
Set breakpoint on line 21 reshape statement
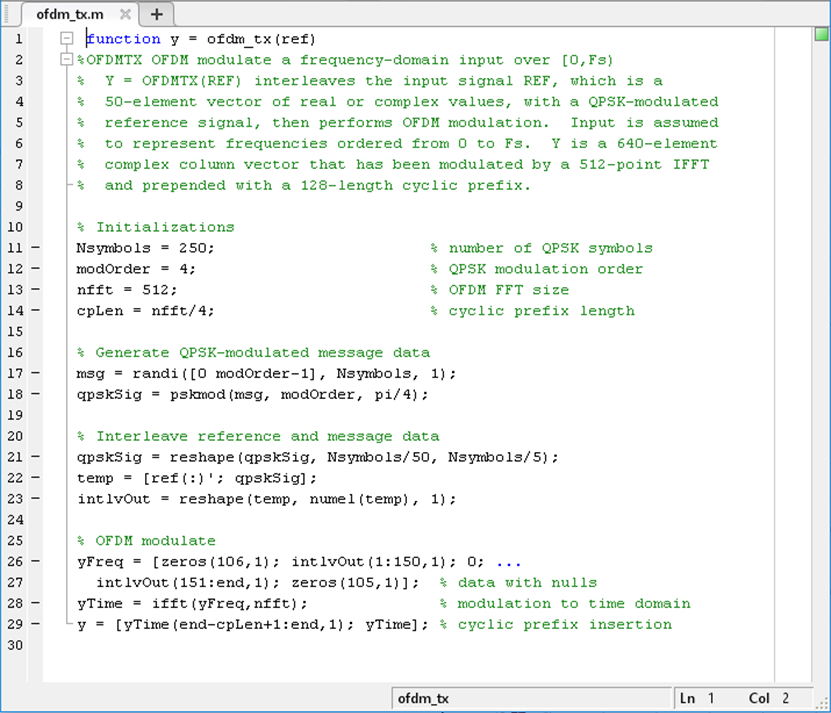36,457
